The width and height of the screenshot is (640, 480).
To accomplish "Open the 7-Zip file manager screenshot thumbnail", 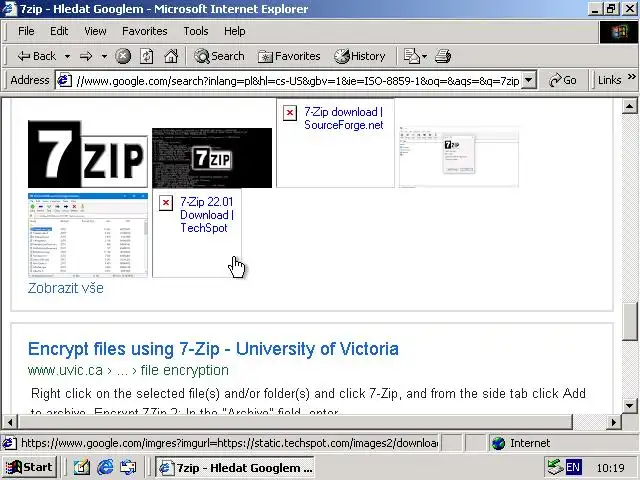I will [x=88, y=235].
